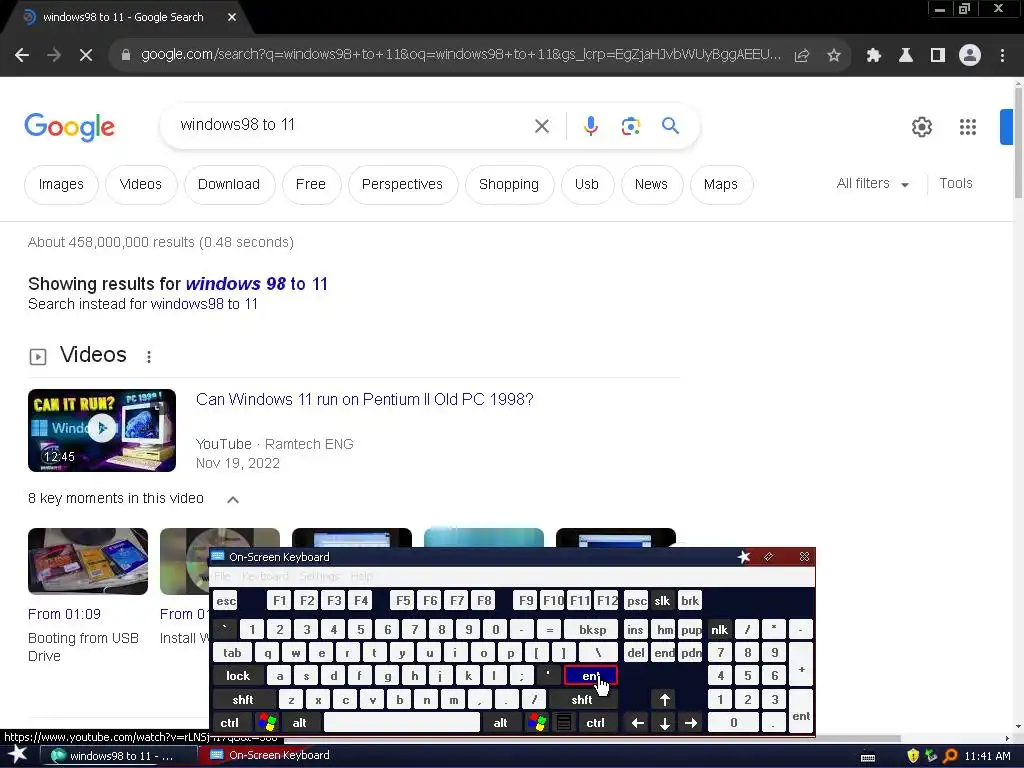The image size is (1024, 768).
Task: Open Chrome three-dot menu
Action: pos(1002,56)
